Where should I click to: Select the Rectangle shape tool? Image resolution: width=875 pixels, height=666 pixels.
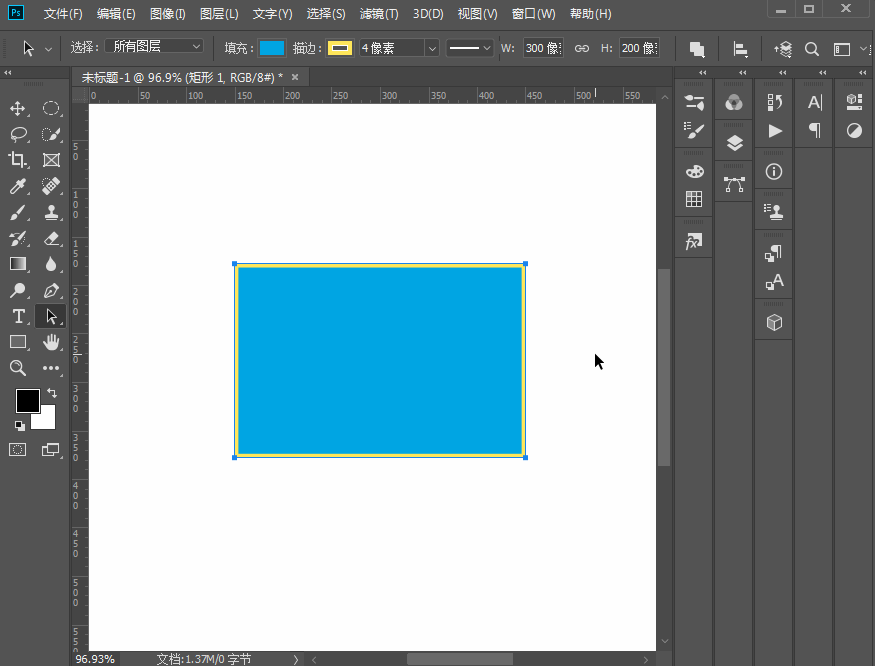(18, 342)
